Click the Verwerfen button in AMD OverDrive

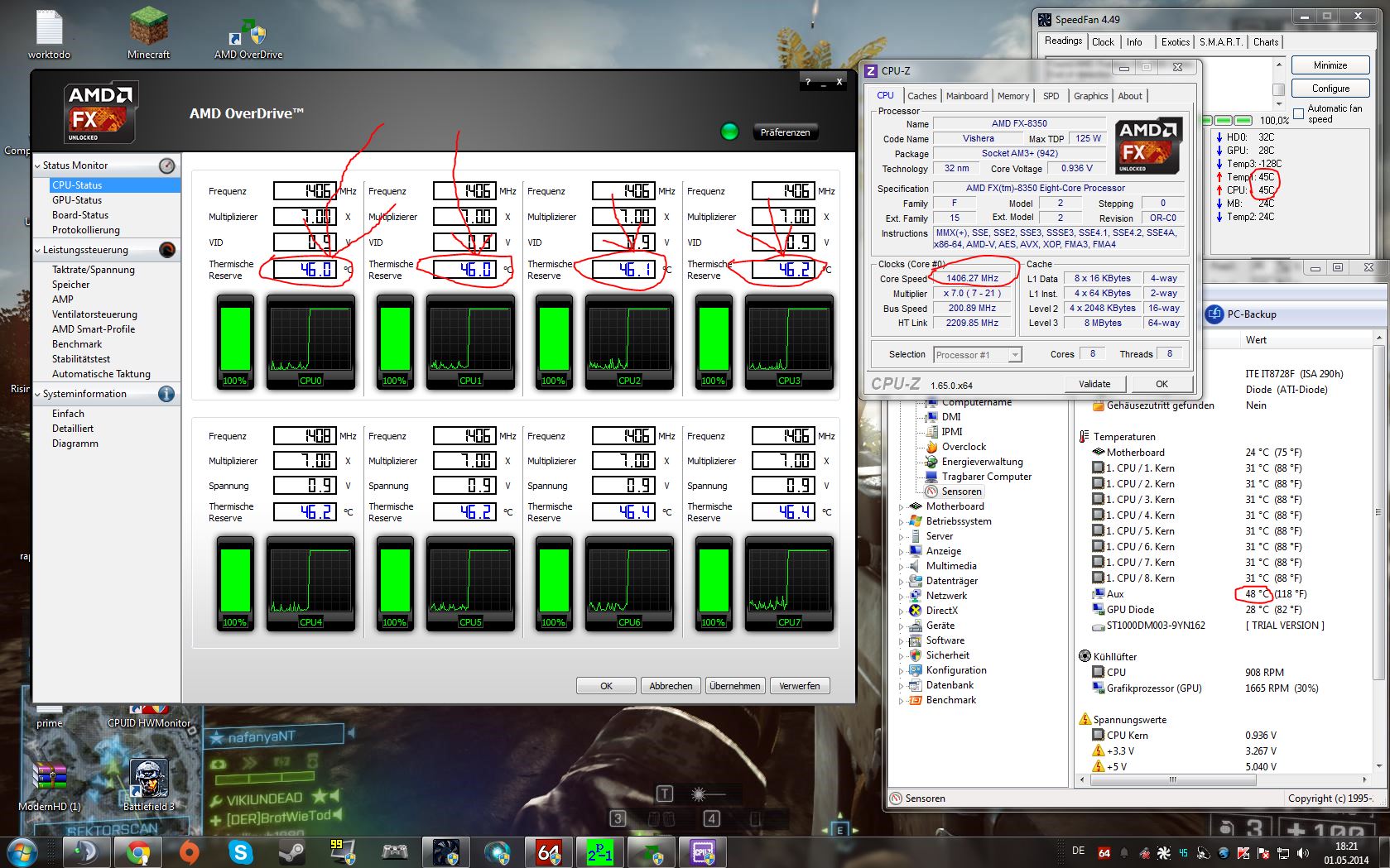(800, 686)
